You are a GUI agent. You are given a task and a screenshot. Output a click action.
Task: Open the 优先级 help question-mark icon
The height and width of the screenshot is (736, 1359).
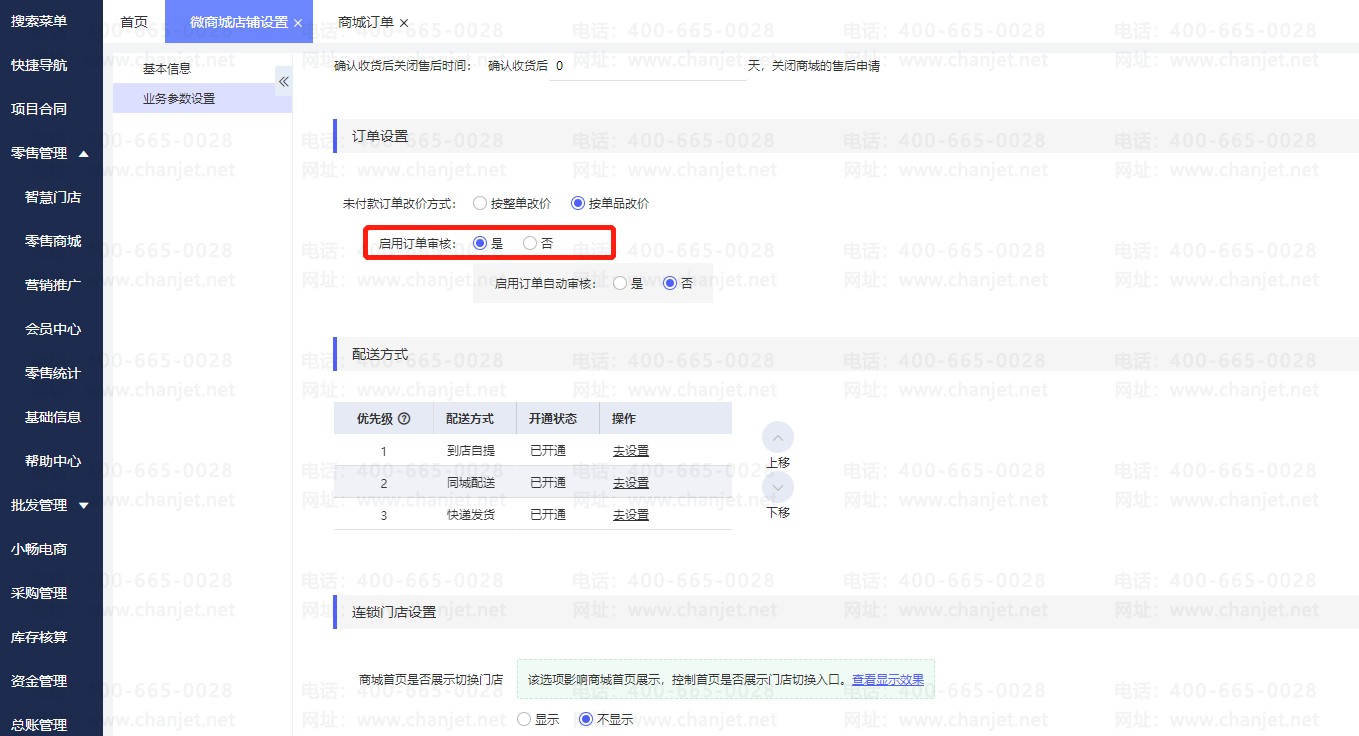(404, 419)
